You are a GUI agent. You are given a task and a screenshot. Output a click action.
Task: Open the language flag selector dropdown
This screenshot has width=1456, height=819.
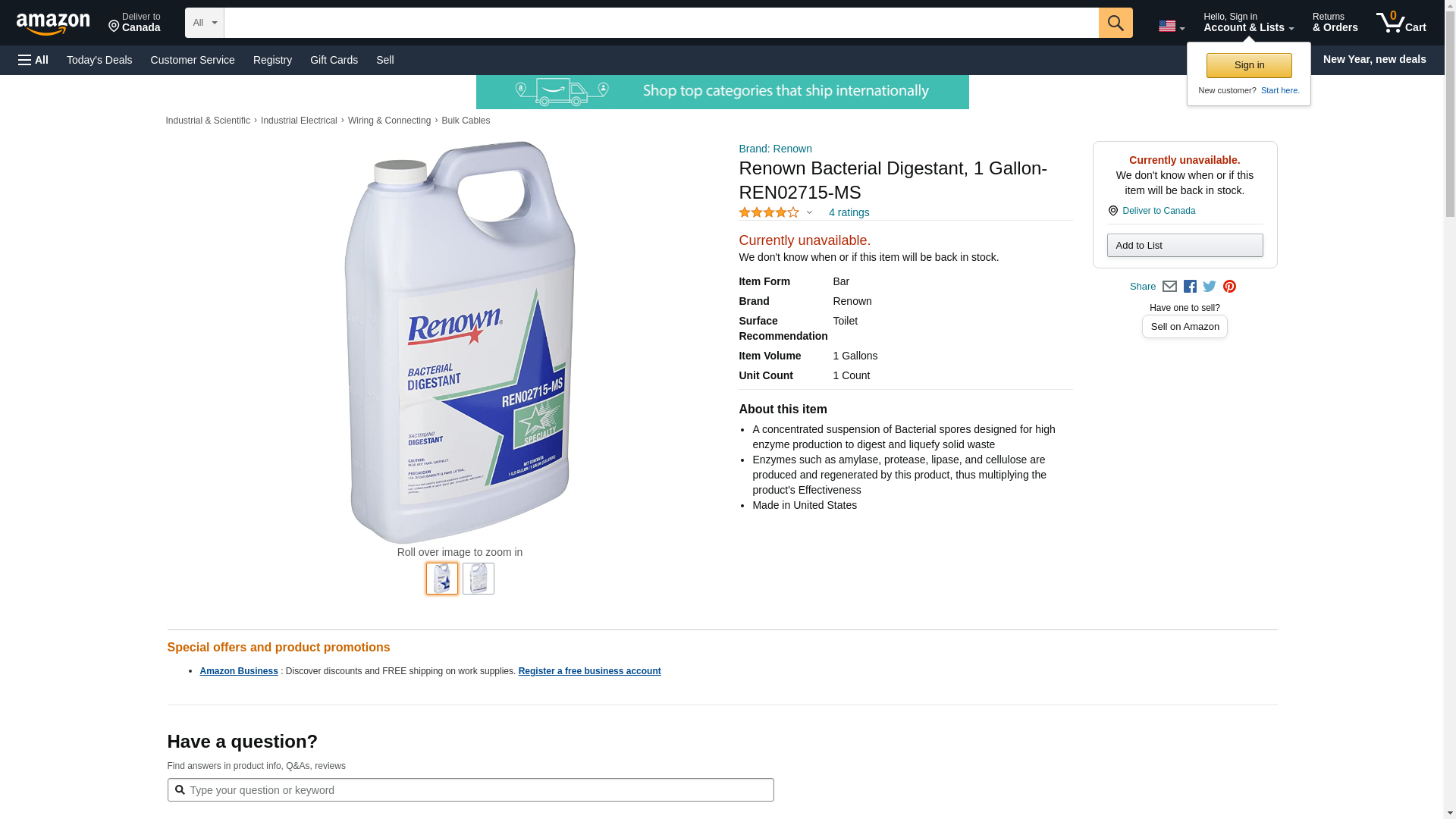[1171, 26]
